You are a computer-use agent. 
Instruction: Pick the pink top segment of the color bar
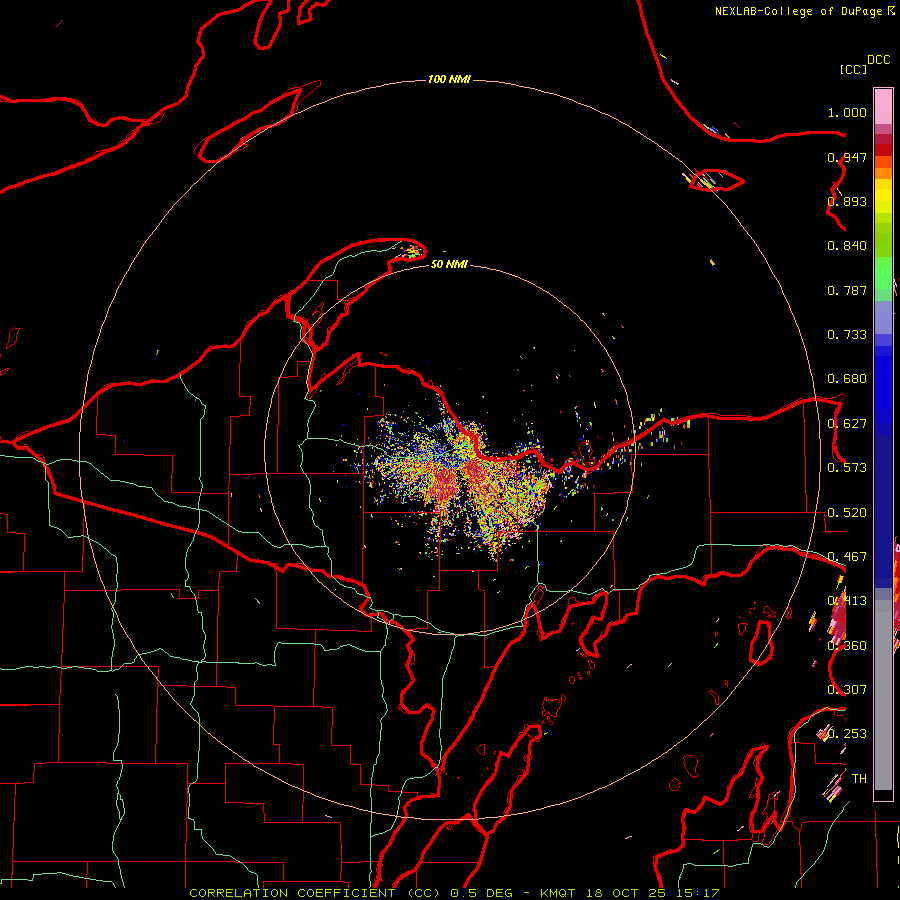point(883,106)
